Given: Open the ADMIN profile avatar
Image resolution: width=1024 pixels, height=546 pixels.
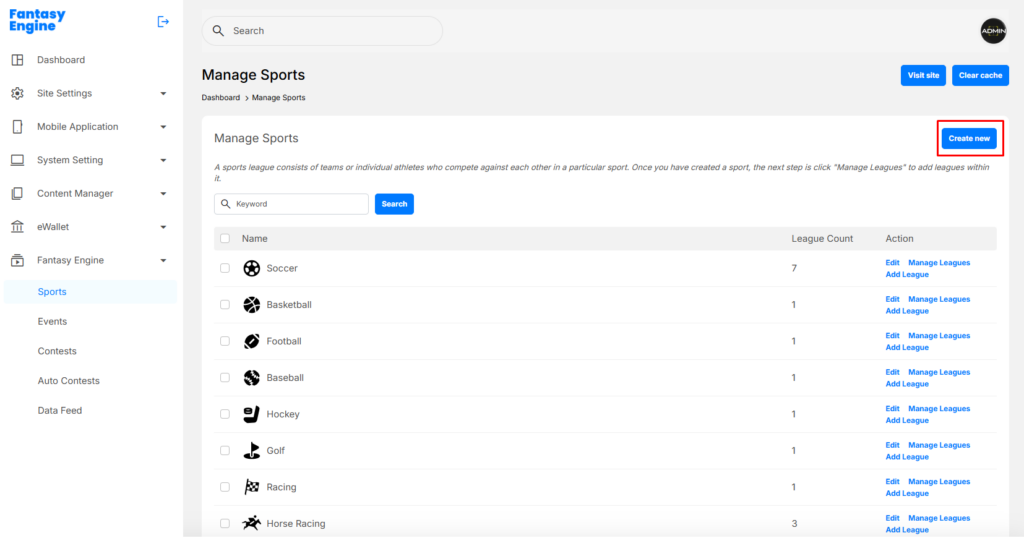Looking at the screenshot, I should click(x=993, y=31).
